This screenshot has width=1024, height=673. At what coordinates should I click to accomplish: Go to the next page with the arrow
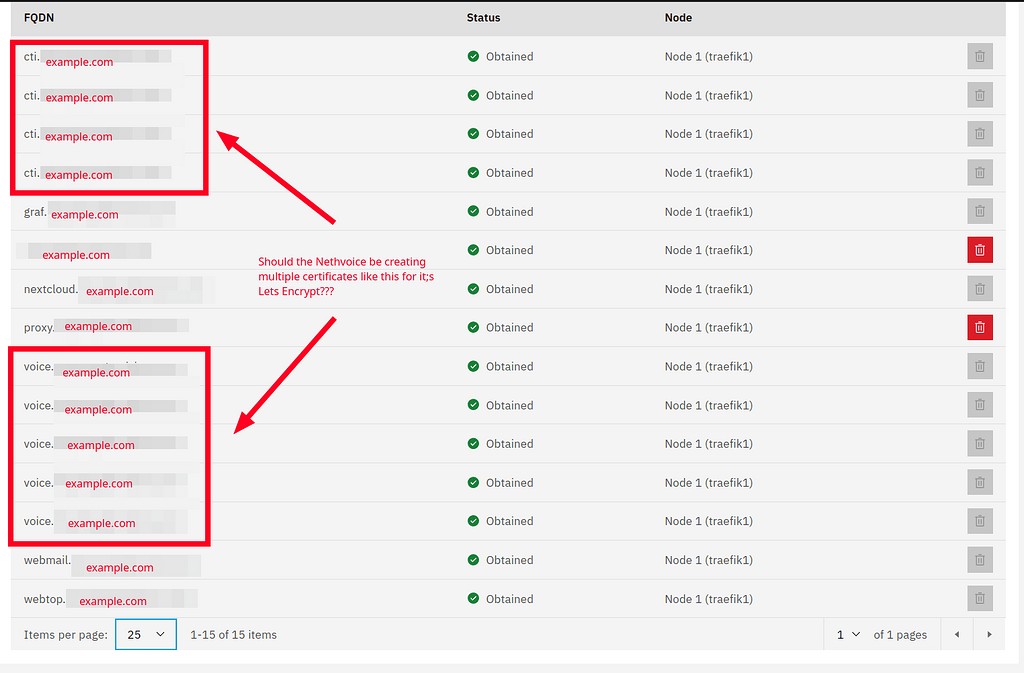point(989,634)
